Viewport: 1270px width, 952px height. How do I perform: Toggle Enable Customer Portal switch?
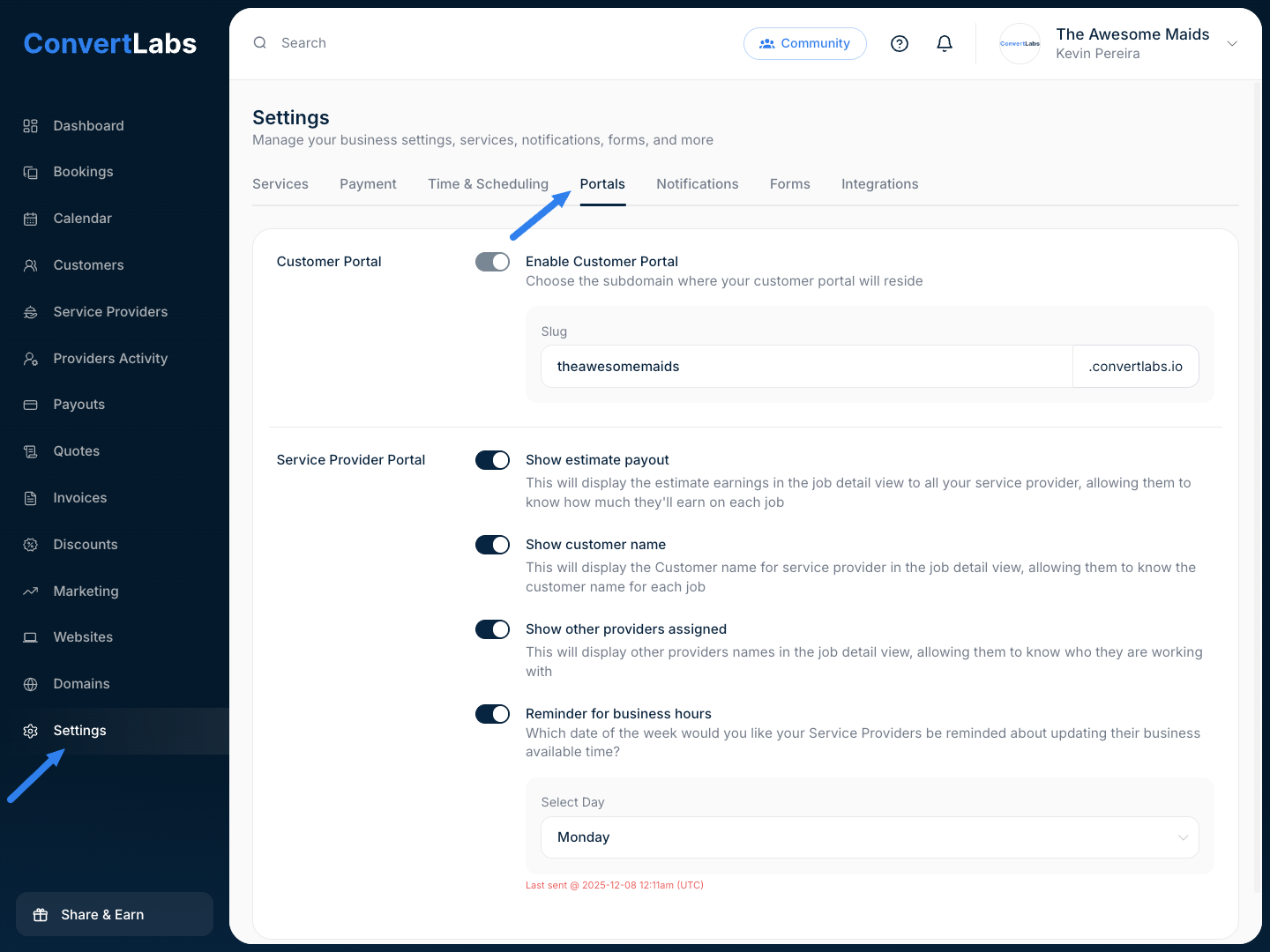[492, 262]
